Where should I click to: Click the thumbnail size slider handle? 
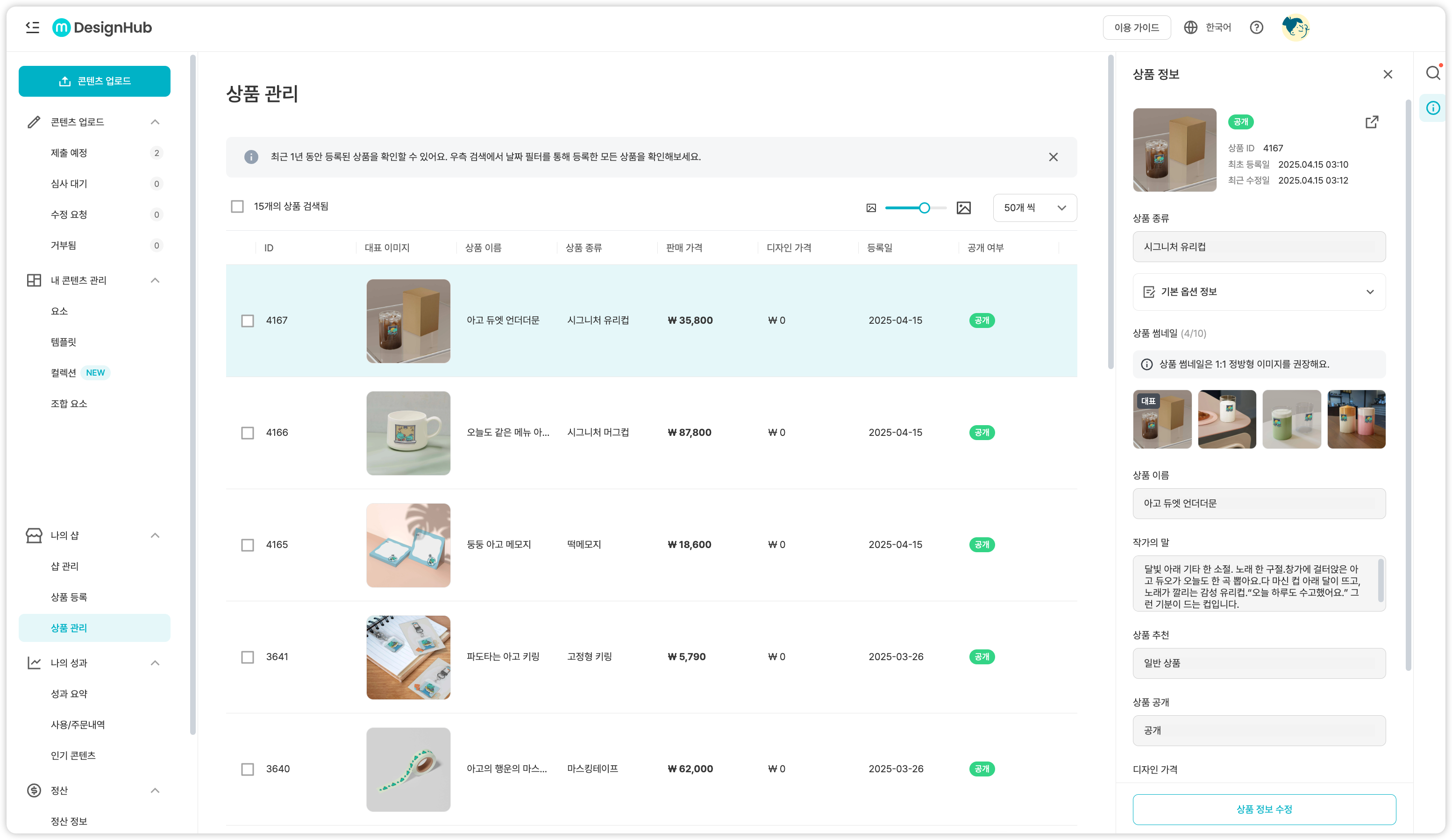pyautogui.click(x=924, y=208)
